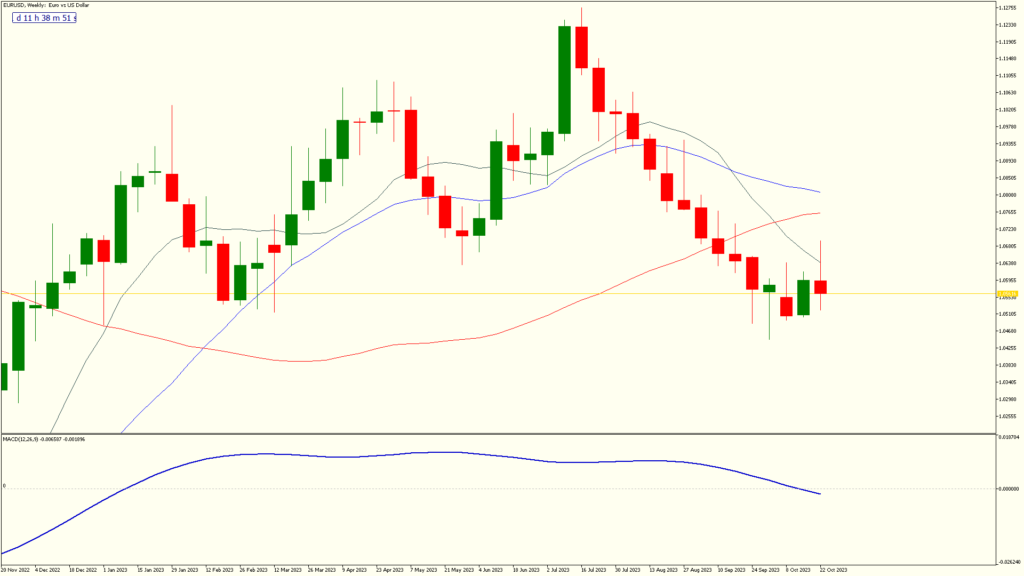Click the 0.010704 value on MACD scale
This screenshot has width=1024, height=576.
point(1007,436)
